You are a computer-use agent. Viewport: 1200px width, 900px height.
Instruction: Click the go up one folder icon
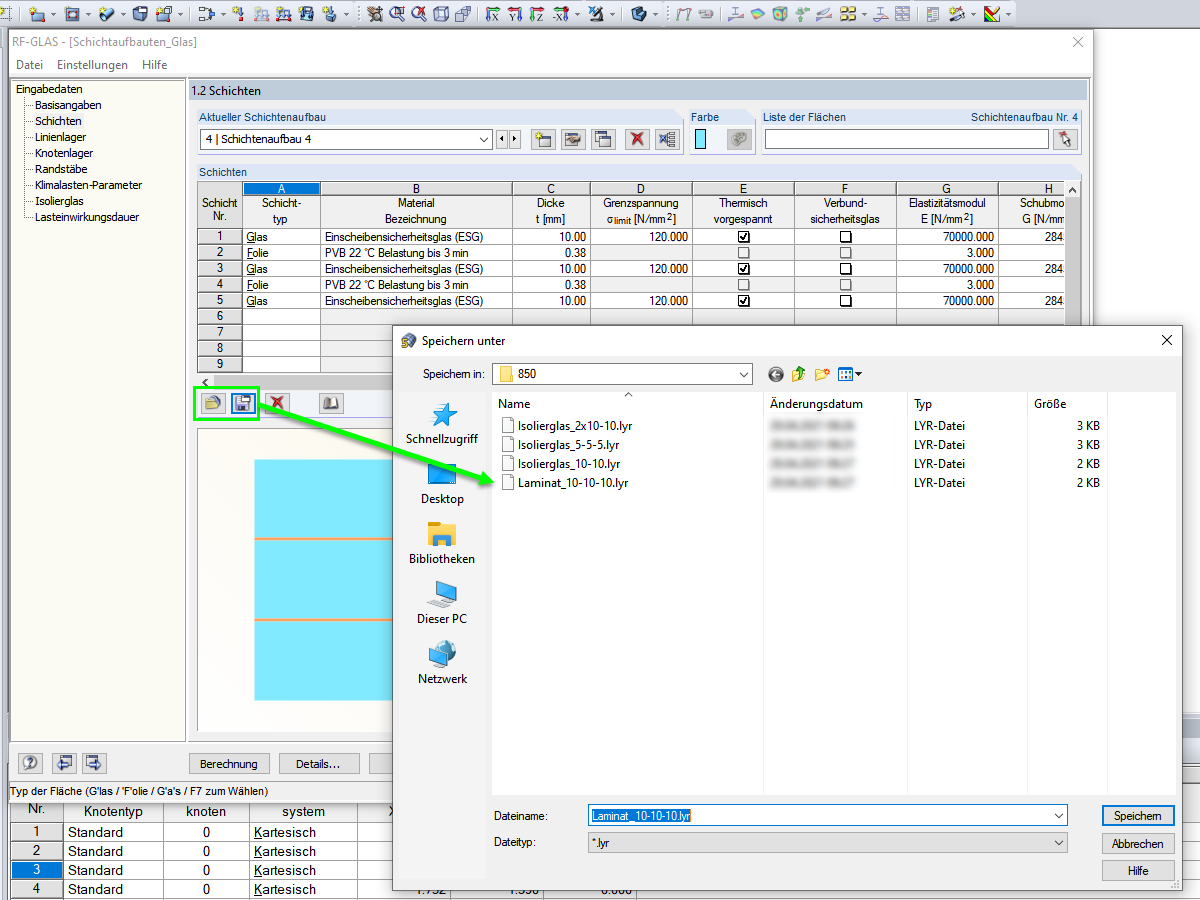[799, 374]
